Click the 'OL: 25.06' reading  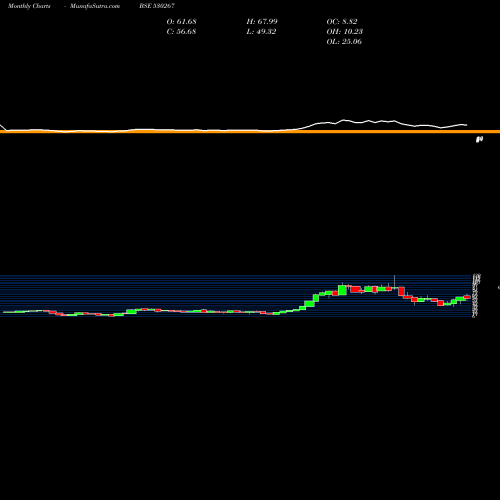click(344, 41)
